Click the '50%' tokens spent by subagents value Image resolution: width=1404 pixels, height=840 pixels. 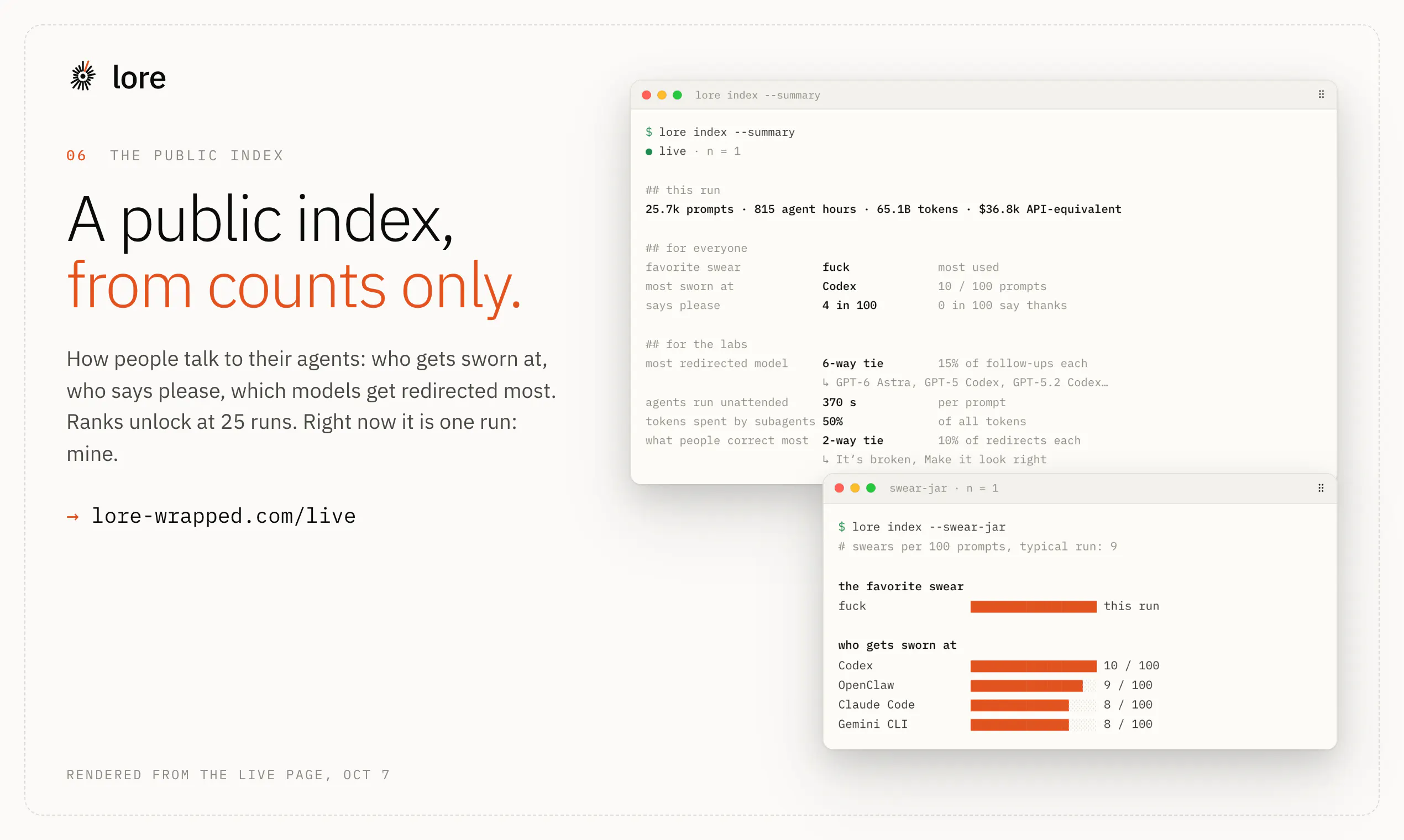click(832, 422)
